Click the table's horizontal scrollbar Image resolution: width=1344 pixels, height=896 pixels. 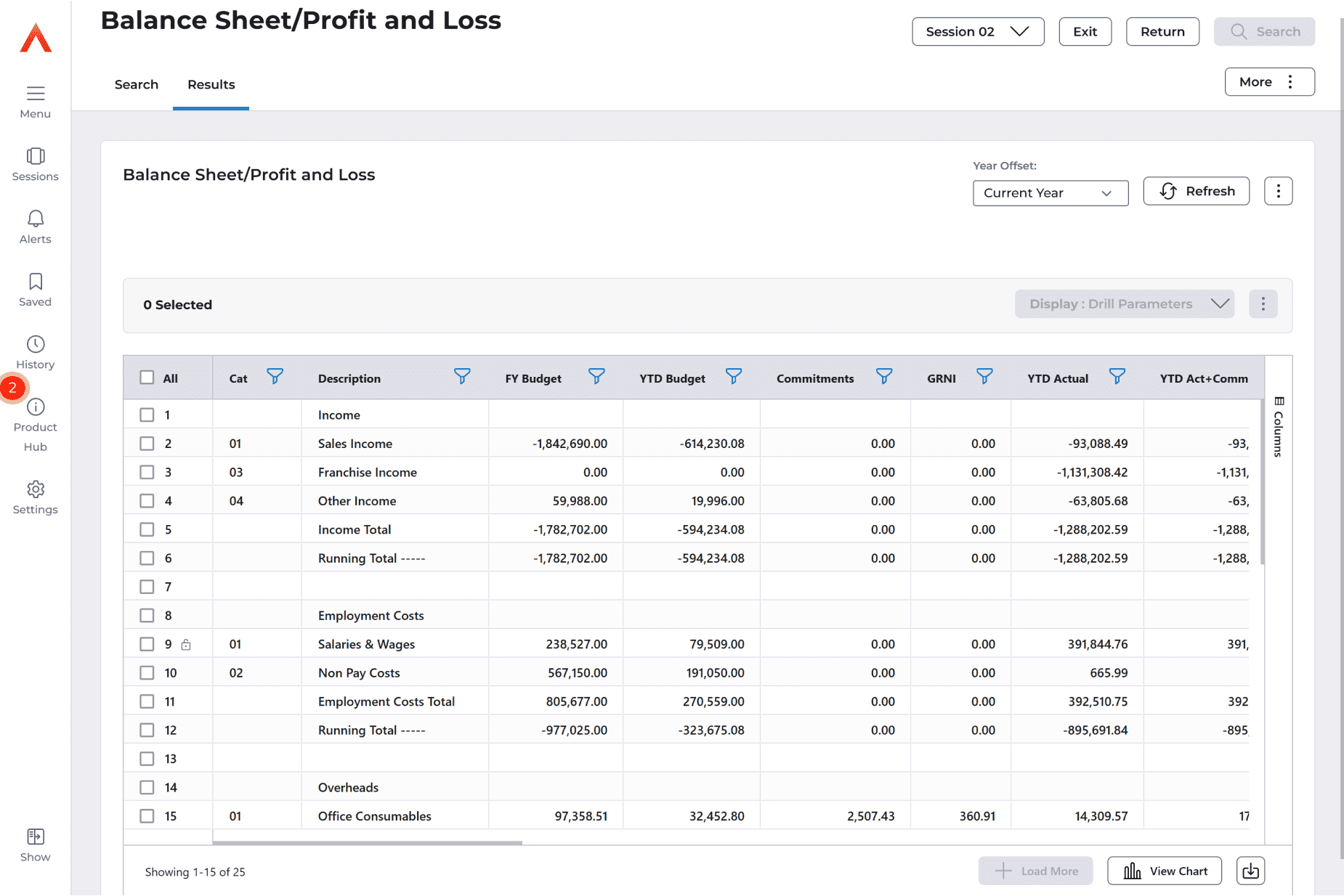pos(367,843)
